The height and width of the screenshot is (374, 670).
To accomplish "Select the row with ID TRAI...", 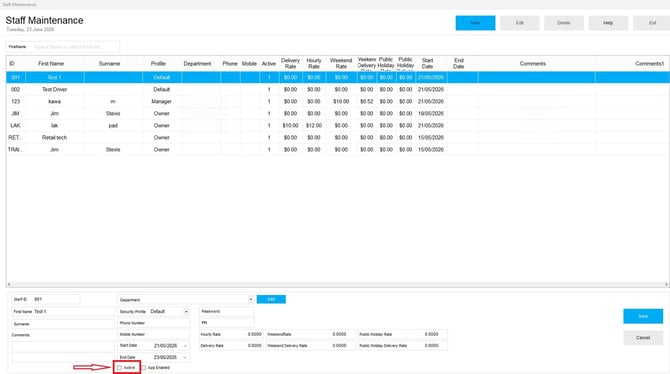I will tap(338, 149).
